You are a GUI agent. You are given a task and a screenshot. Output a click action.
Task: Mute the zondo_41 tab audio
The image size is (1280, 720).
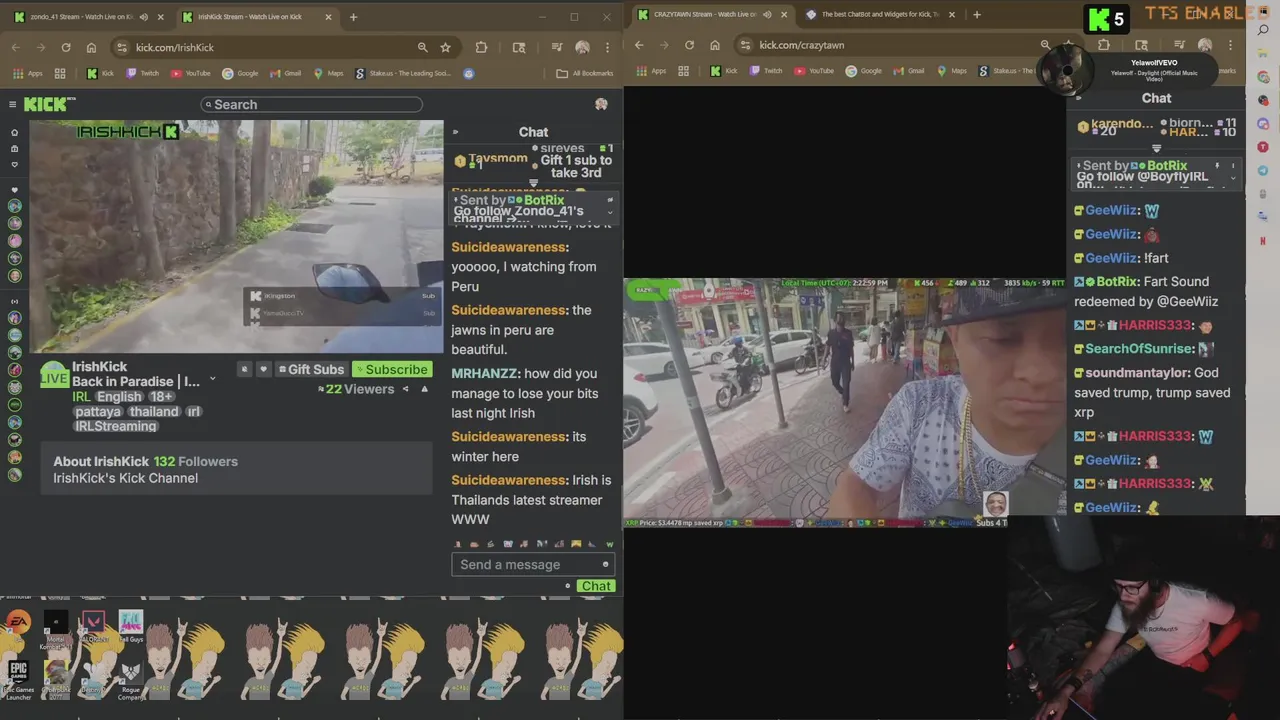pos(144,17)
